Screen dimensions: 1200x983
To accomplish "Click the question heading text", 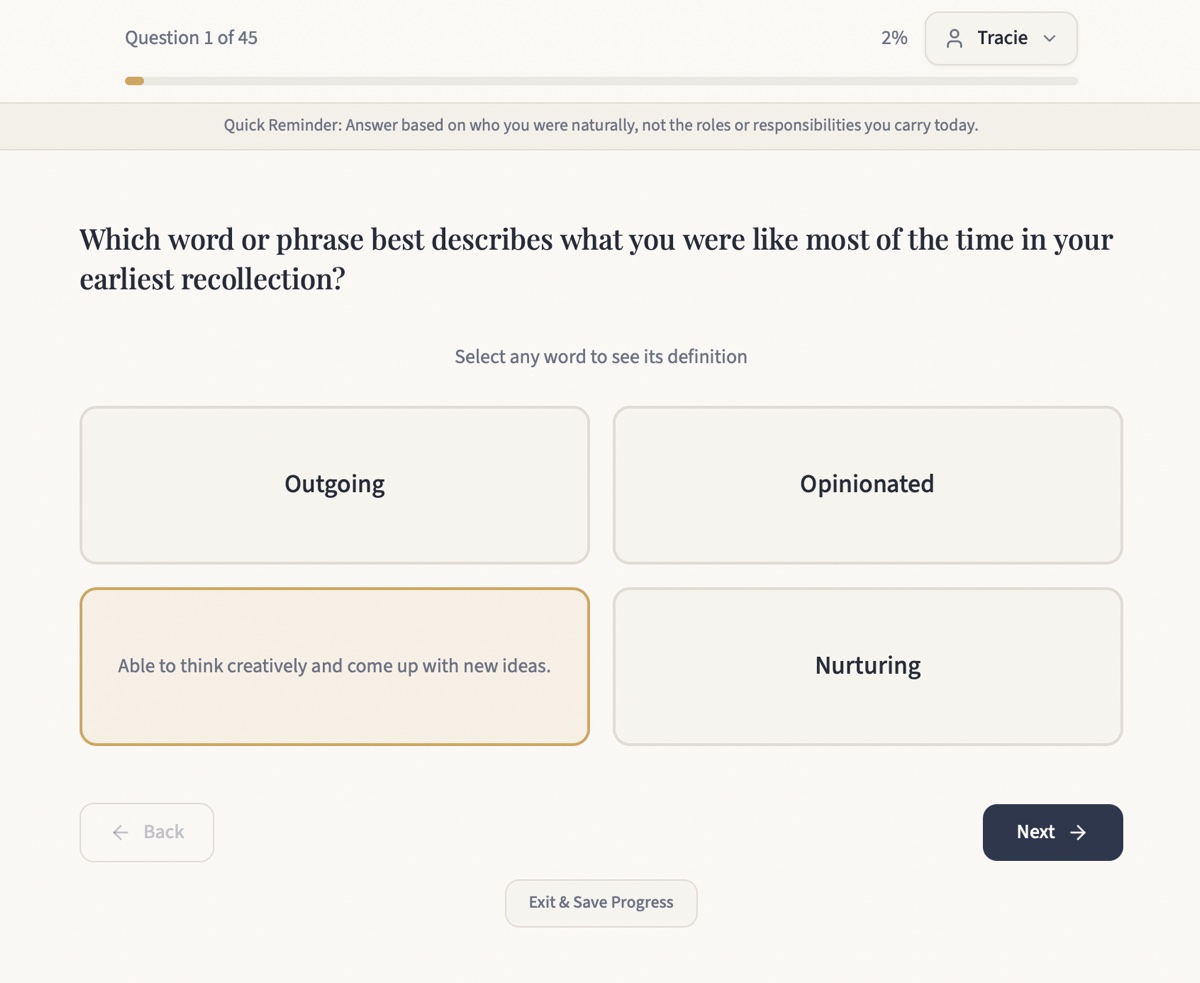I will 596,259.
